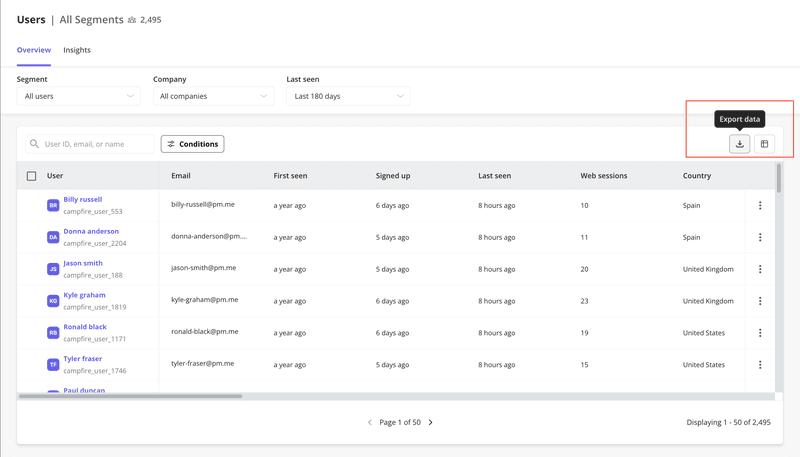Click user ID campfire_user_553
Viewport: 800px width, 457px height.
[x=93, y=211]
